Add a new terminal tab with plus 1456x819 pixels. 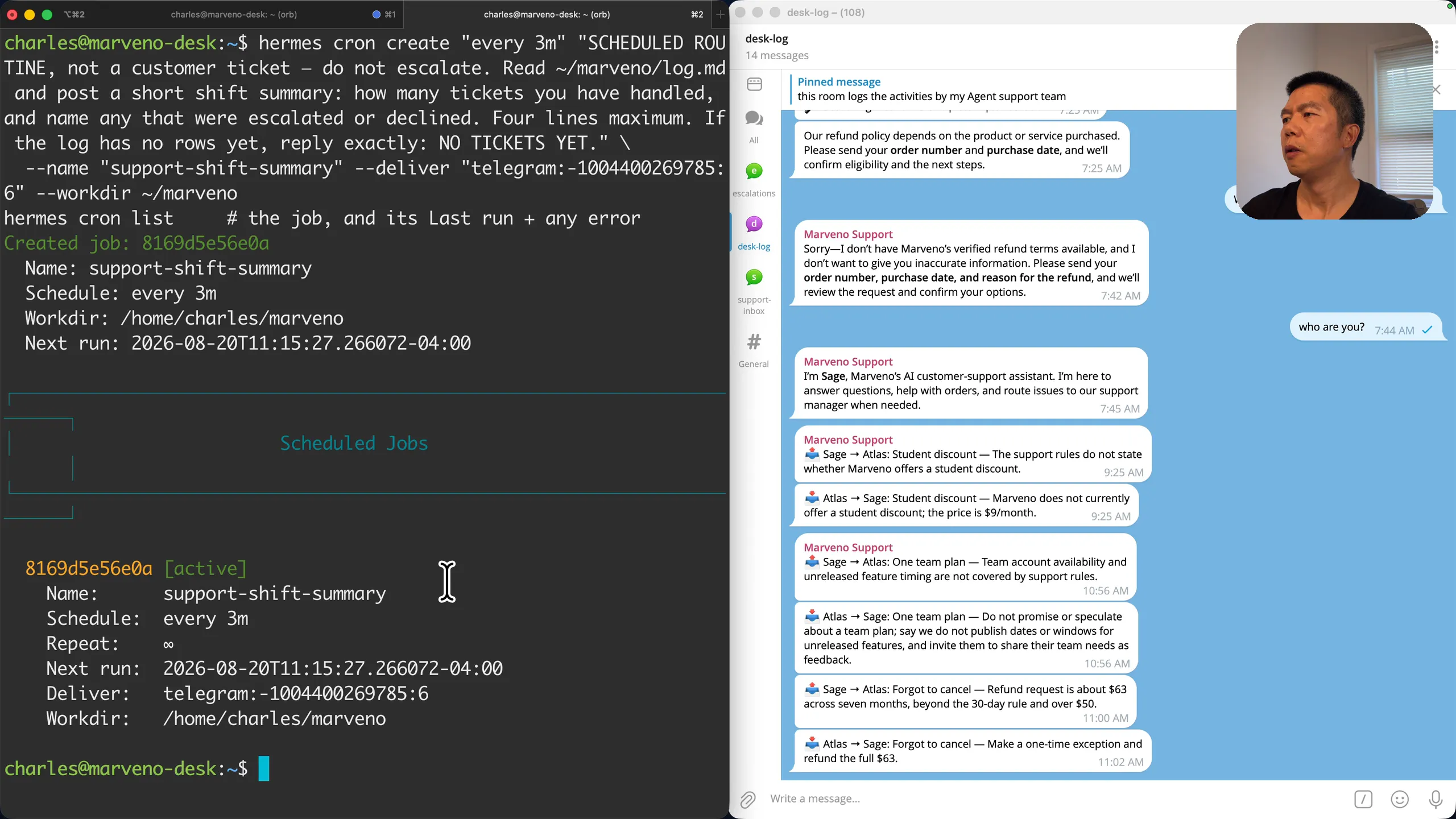click(x=720, y=14)
